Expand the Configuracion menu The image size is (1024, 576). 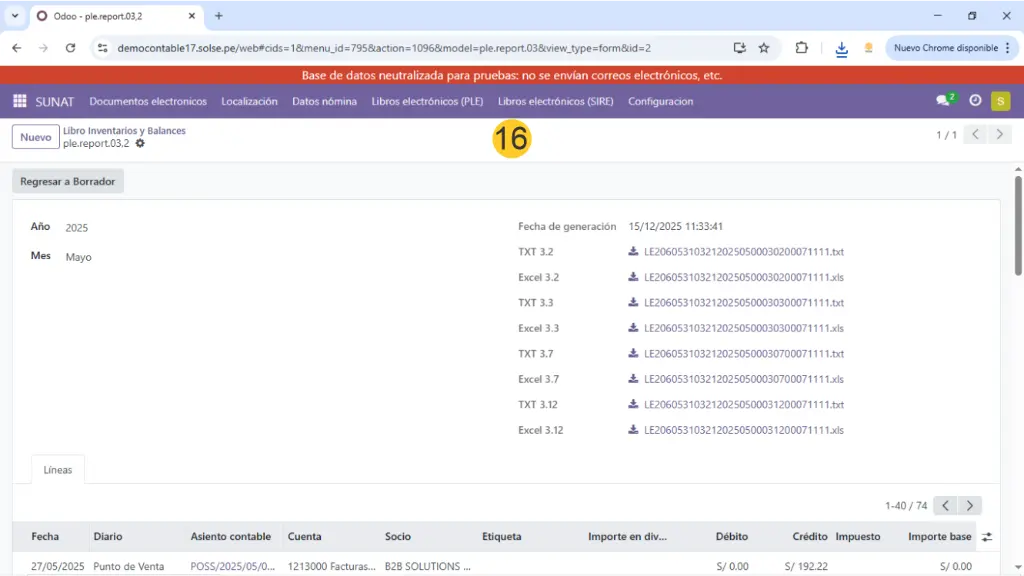(660, 101)
